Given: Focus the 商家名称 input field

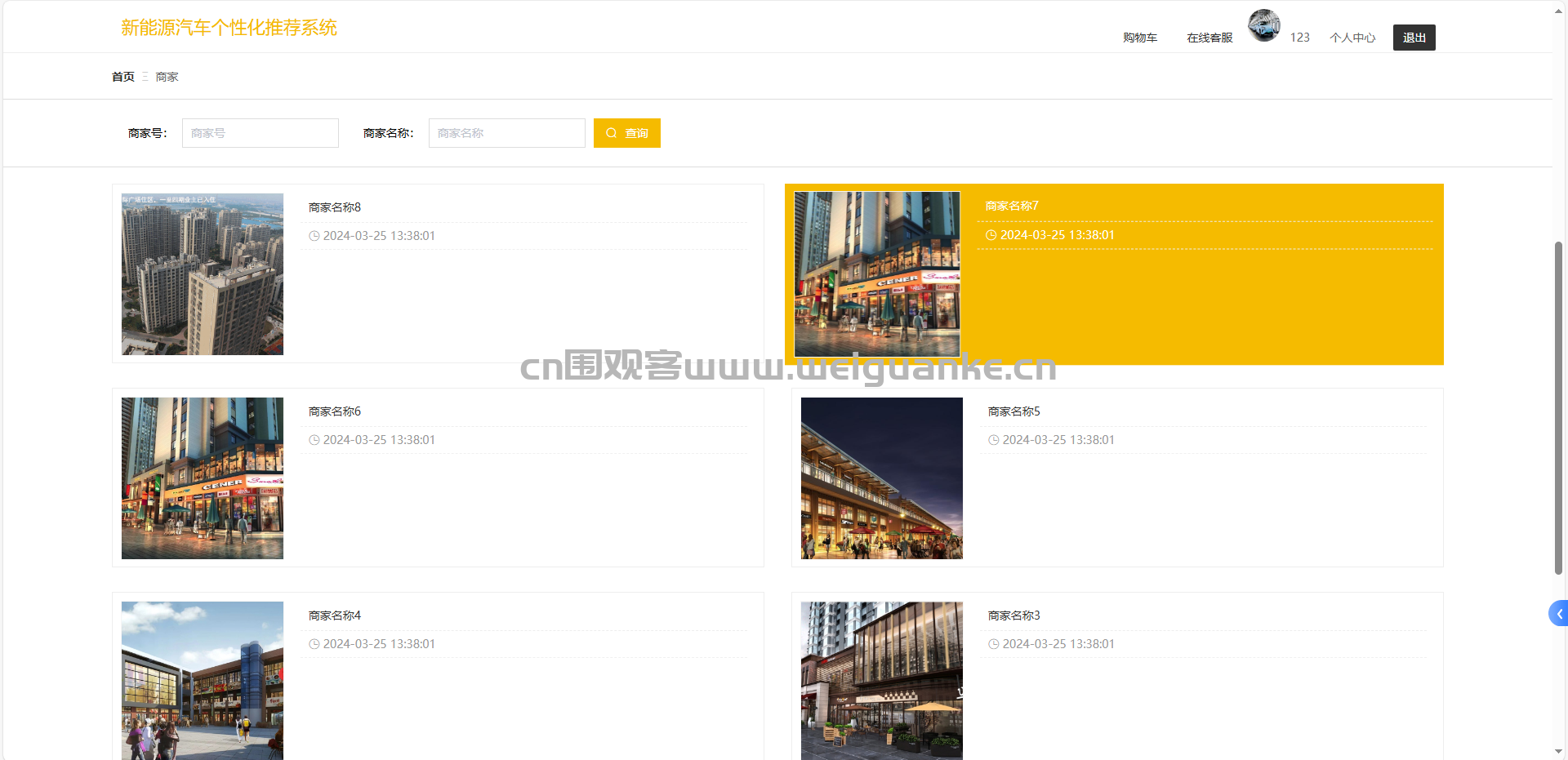Looking at the screenshot, I should pyautogui.click(x=506, y=133).
